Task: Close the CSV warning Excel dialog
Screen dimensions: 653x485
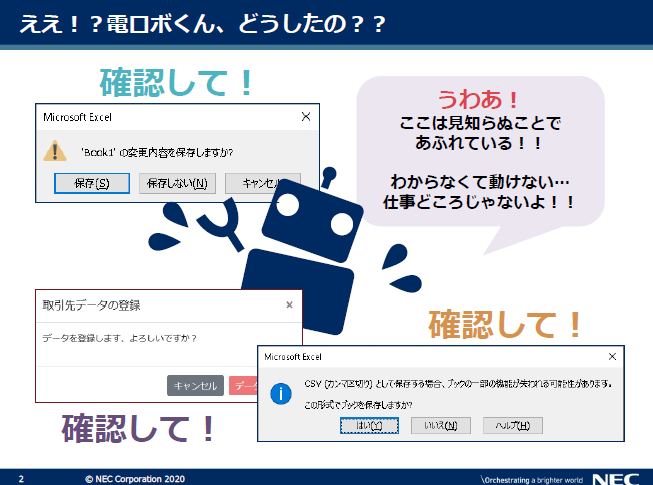Action: click(612, 356)
